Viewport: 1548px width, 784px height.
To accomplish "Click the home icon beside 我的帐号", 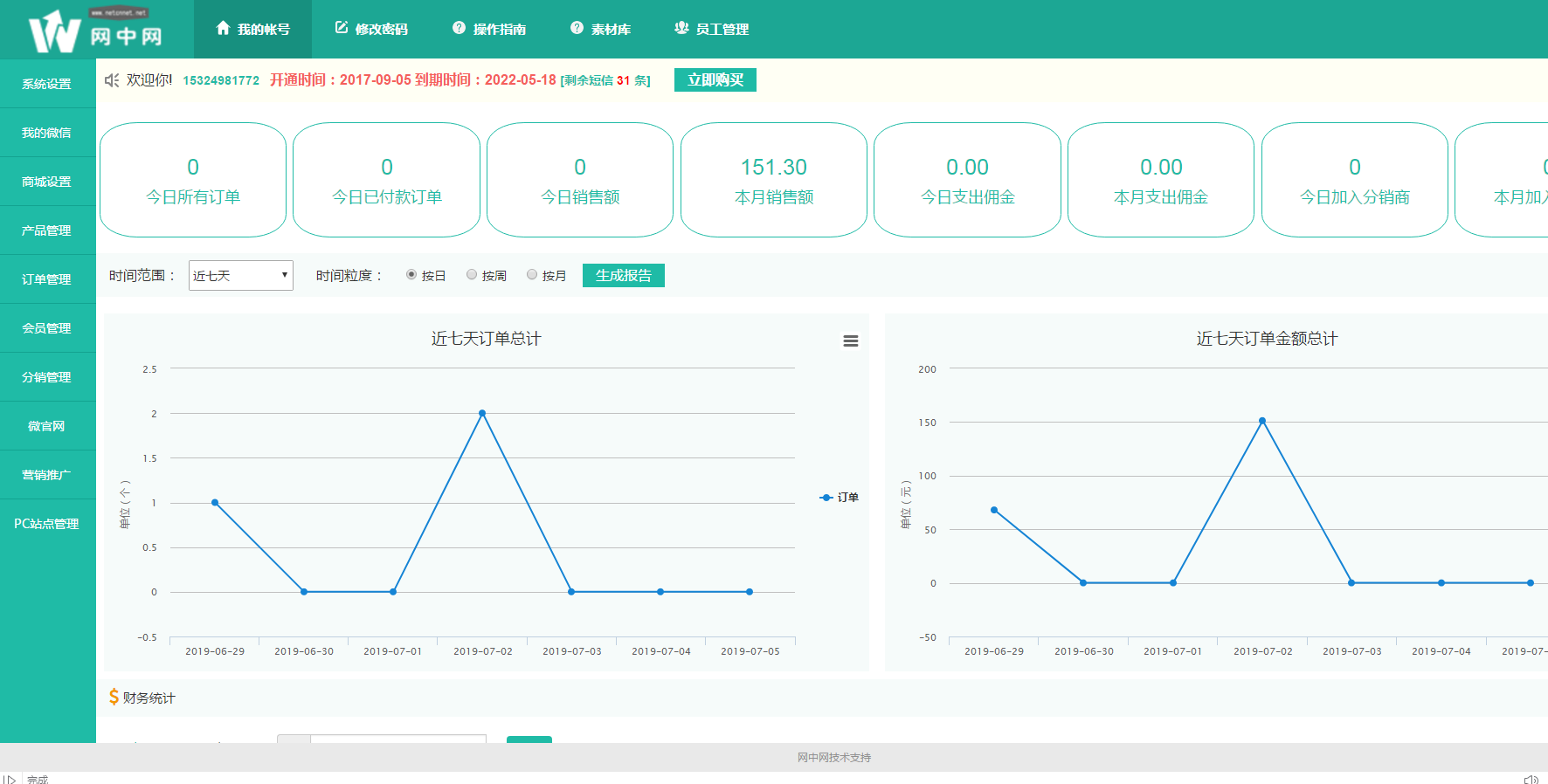I will point(223,28).
